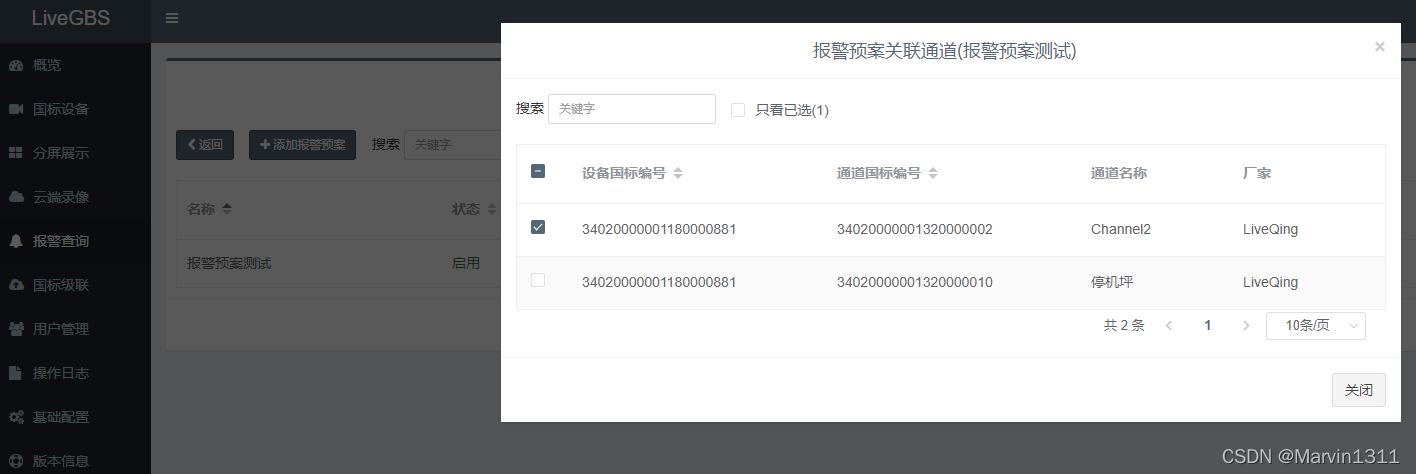Click the Channel2 name cell
The height and width of the screenshot is (474, 1416).
pos(1121,229)
